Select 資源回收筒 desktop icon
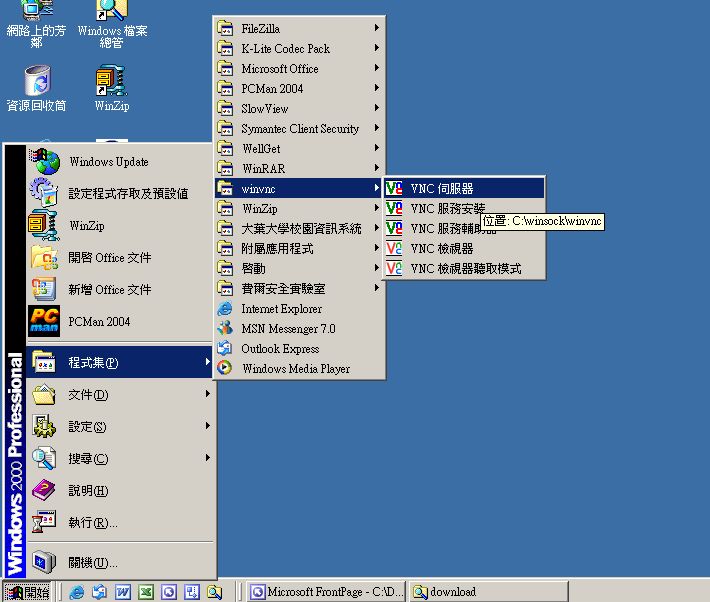Image resolution: width=710 pixels, height=602 pixels. (x=37, y=88)
